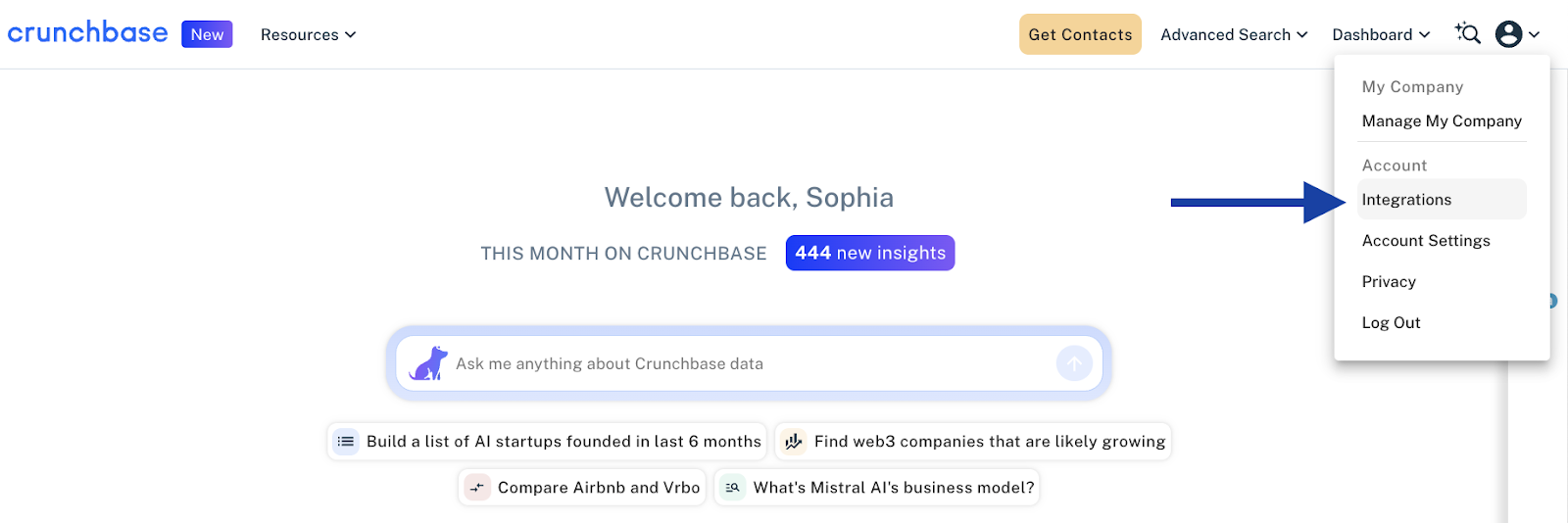Click the search icon on Mistral AI suggestion
1568x523 pixels.
pyautogui.click(x=732, y=488)
